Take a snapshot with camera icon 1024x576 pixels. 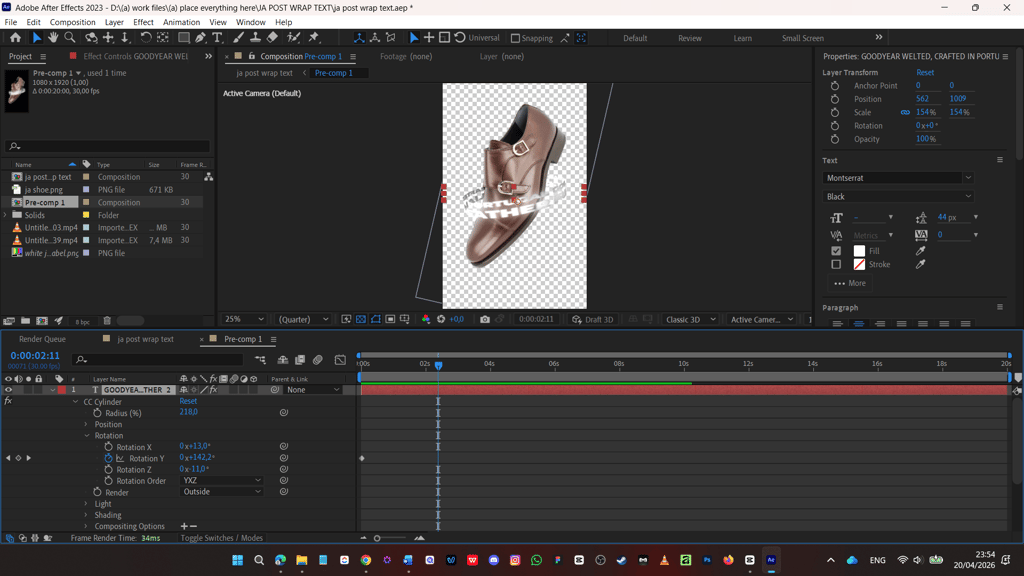click(485, 319)
